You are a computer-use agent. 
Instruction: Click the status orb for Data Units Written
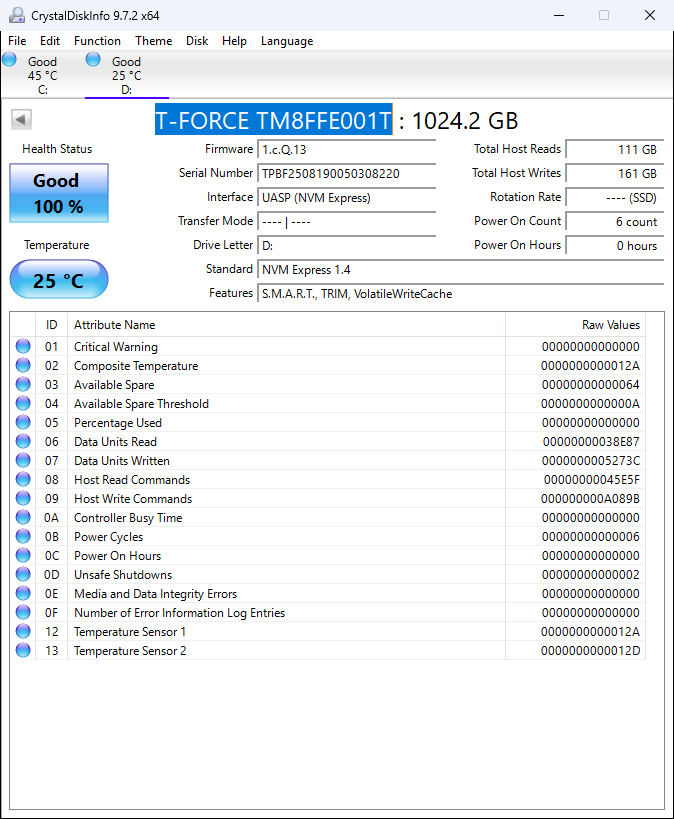pos(23,460)
